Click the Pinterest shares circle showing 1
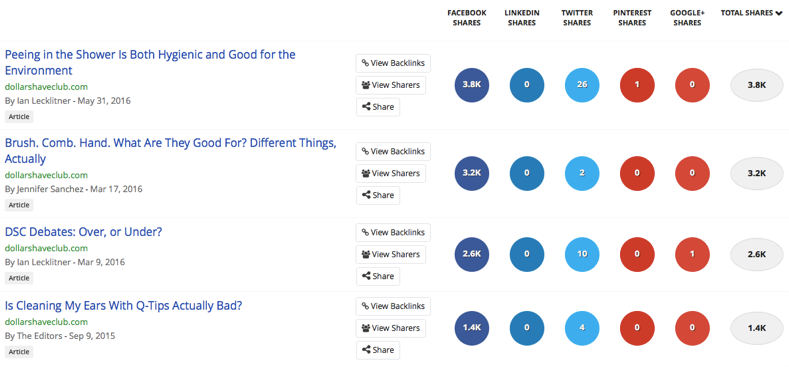This screenshot has width=789, height=367. point(637,85)
